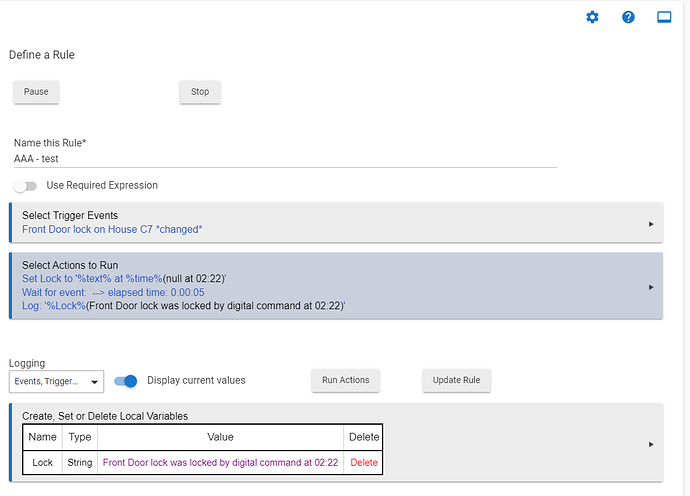Toggle Use Required Expression switch
This screenshot has width=690, height=496.
[25, 185]
